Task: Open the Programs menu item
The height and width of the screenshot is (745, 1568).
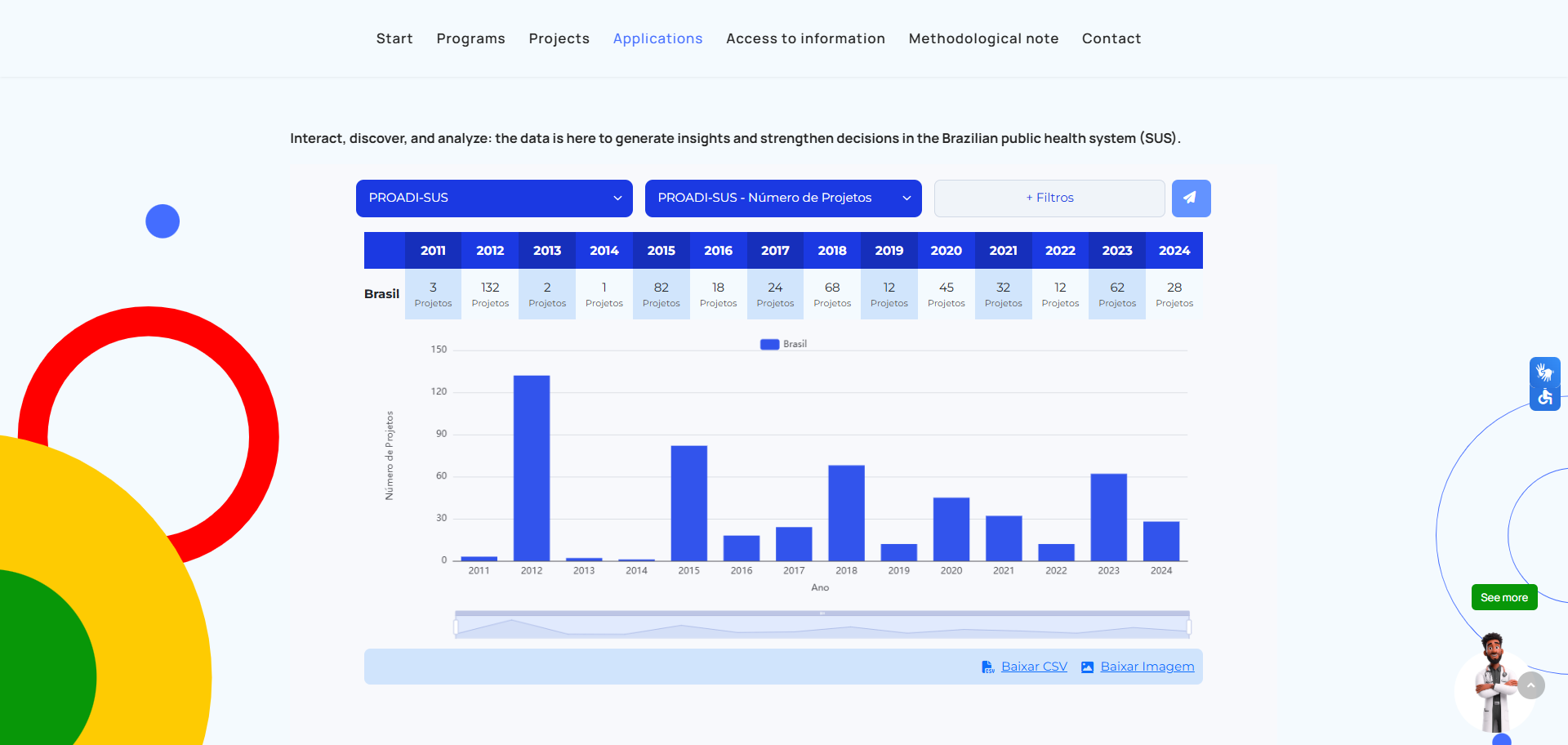Action: tap(470, 38)
